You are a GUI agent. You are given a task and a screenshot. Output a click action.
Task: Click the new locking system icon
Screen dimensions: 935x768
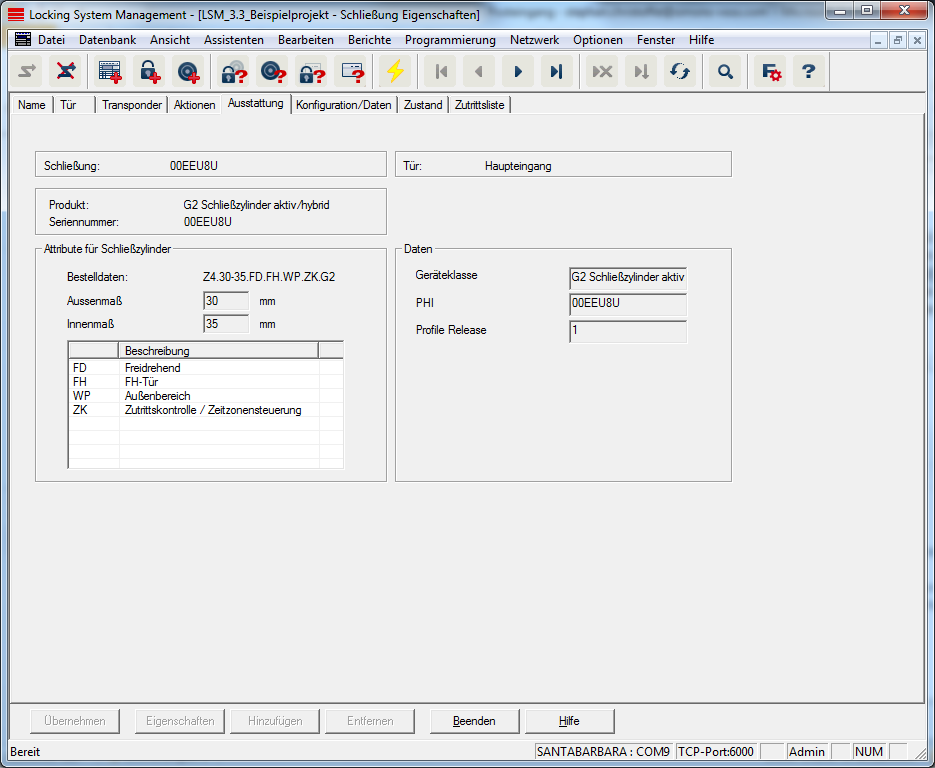[109, 72]
